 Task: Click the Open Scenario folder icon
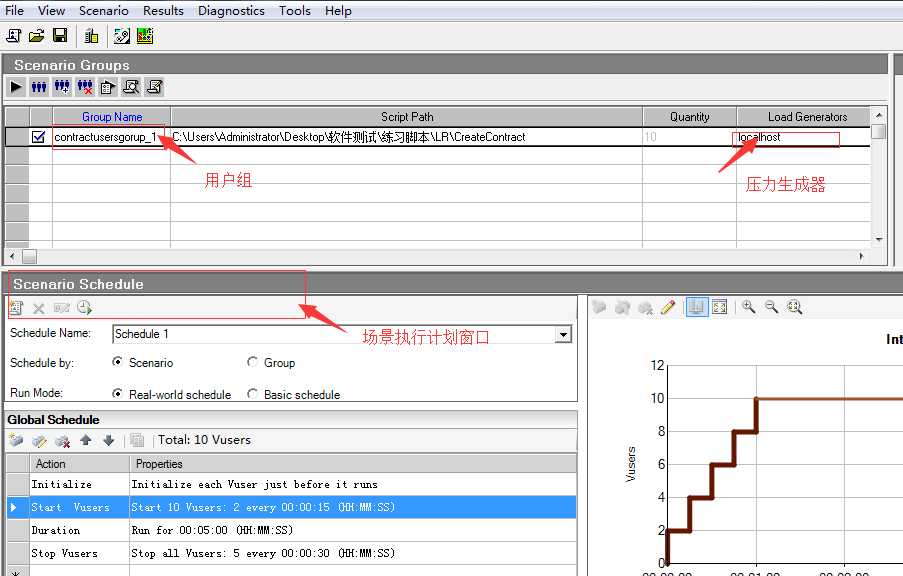(36, 36)
